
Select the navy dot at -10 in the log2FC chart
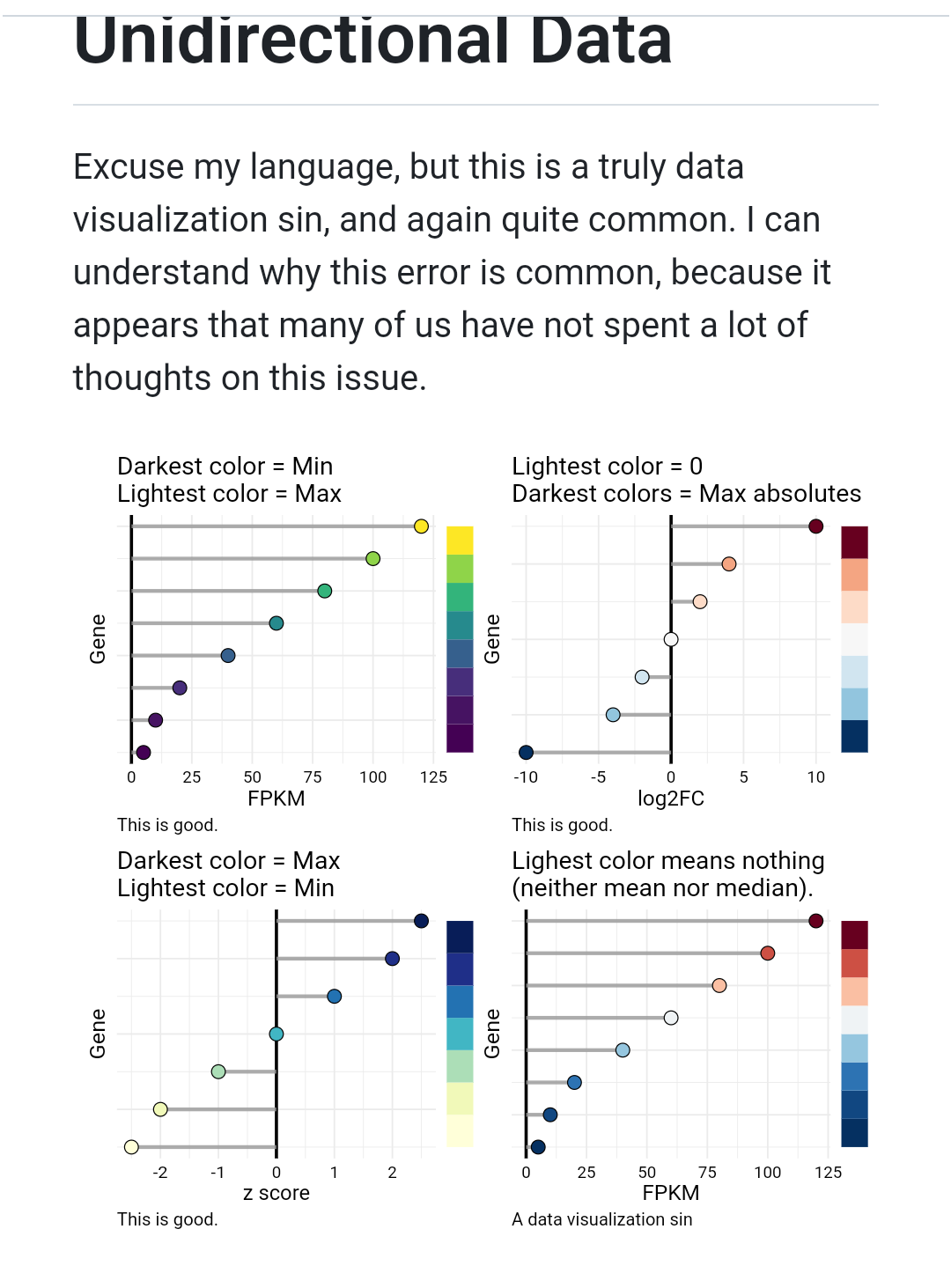pyautogui.click(x=526, y=752)
